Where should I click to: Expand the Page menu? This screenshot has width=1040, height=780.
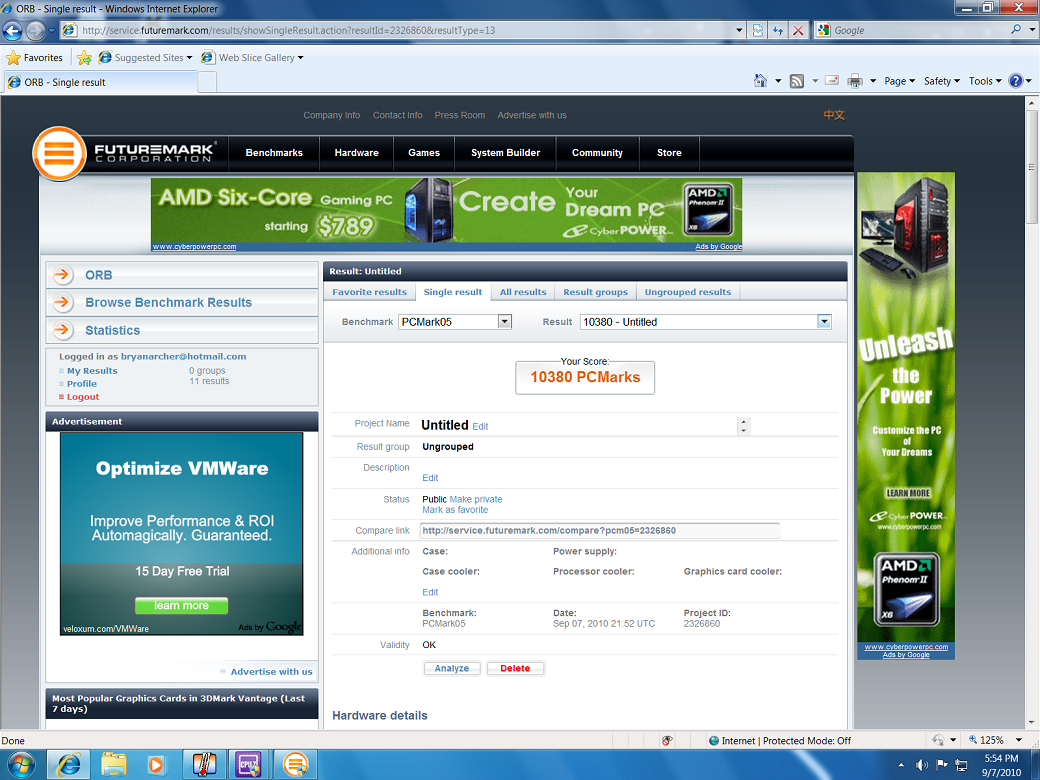point(899,81)
